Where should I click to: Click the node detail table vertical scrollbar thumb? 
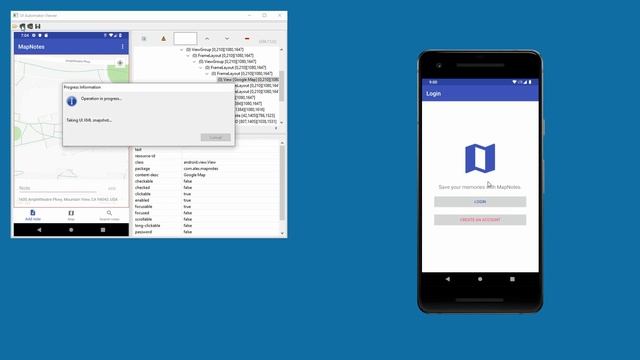point(282,183)
